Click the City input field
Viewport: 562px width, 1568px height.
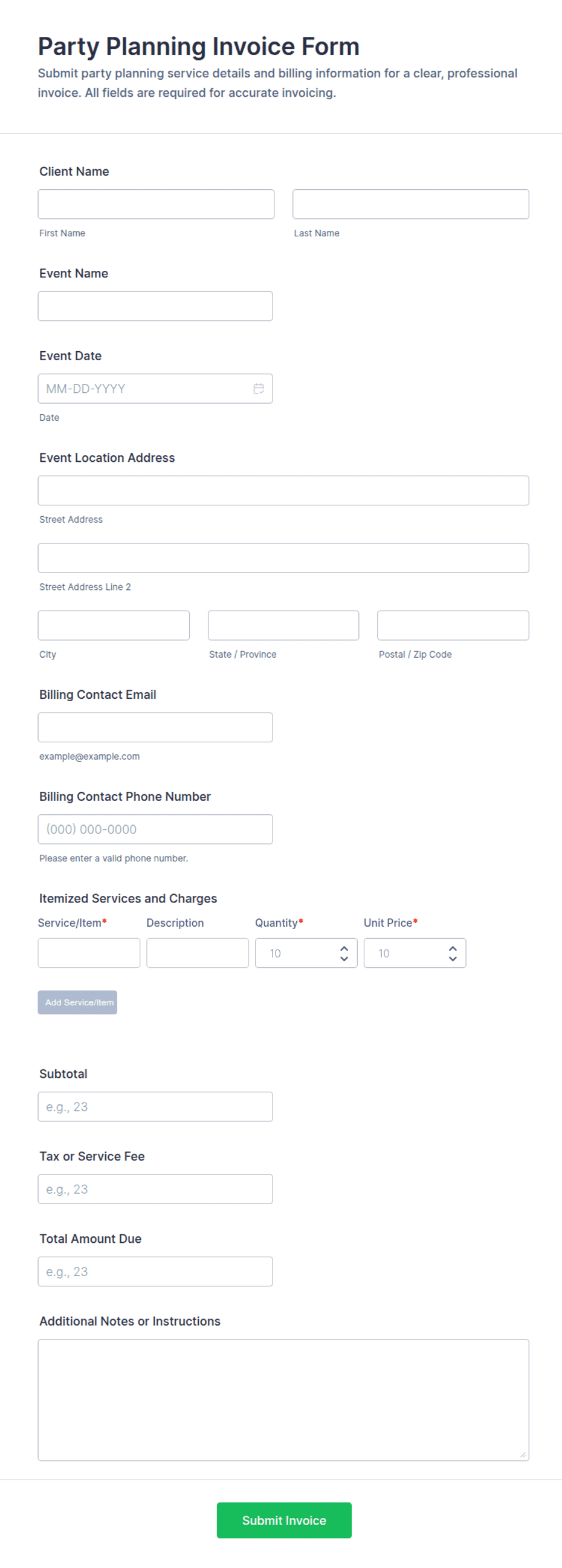coord(114,625)
